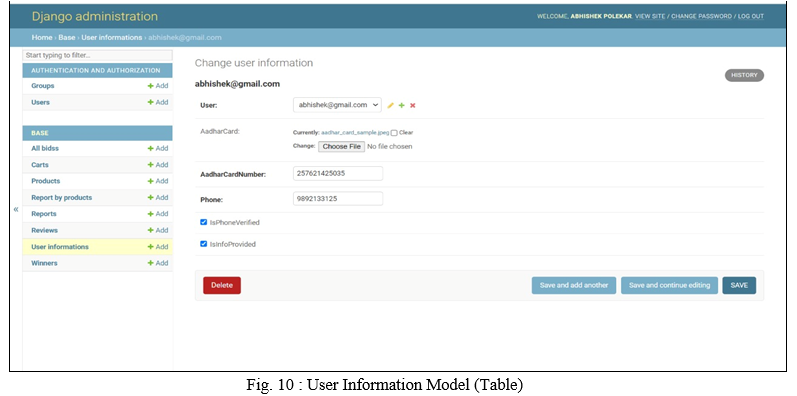The width and height of the screenshot is (797, 396).
Task: Add a new Product entry
Action: coord(158,181)
